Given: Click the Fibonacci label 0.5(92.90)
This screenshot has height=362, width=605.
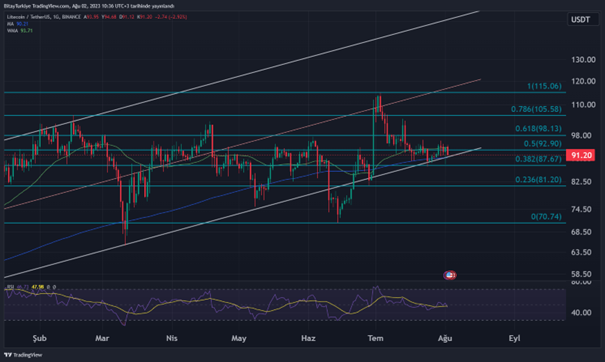Looking at the screenshot, I should pyautogui.click(x=542, y=144).
